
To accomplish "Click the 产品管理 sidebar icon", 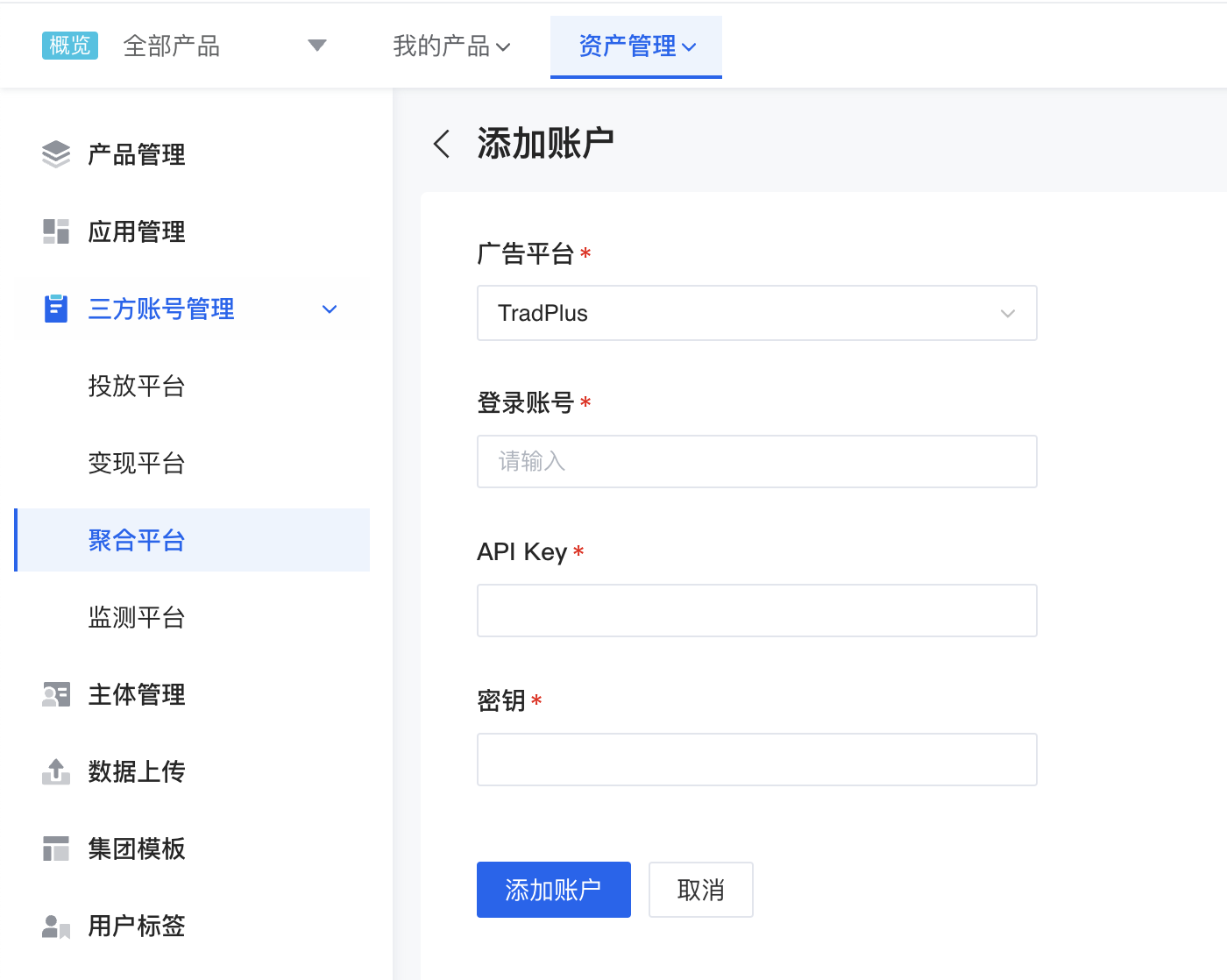I will point(55,153).
